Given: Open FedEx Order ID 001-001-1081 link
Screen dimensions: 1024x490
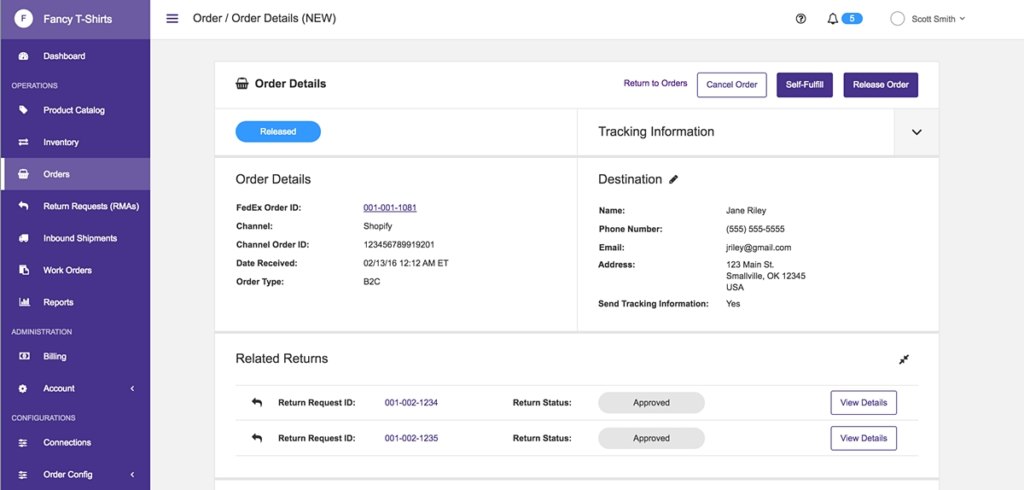Looking at the screenshot, I should point(390,208).
